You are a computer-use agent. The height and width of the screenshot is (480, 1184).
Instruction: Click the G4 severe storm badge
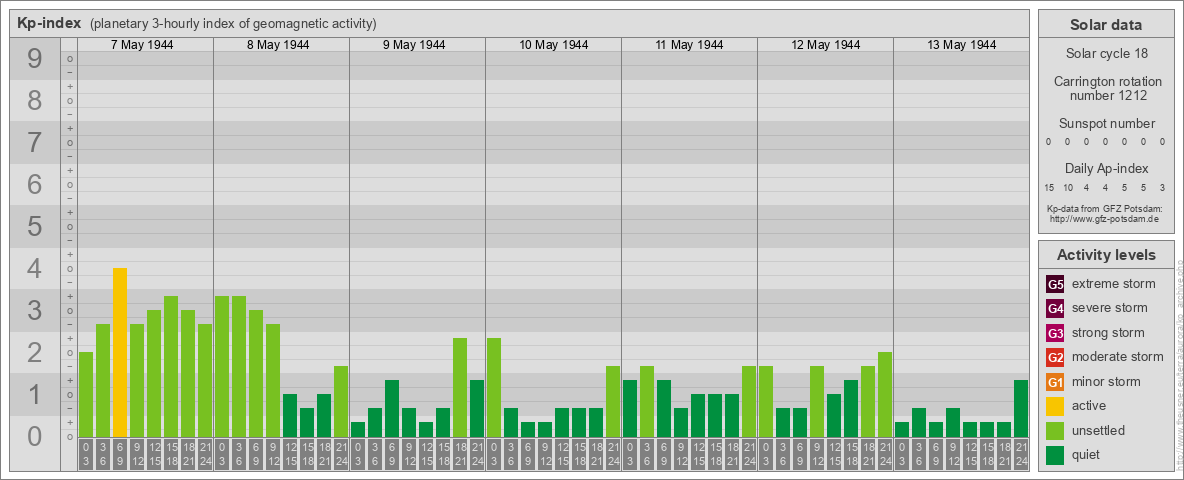point(1055,309)
